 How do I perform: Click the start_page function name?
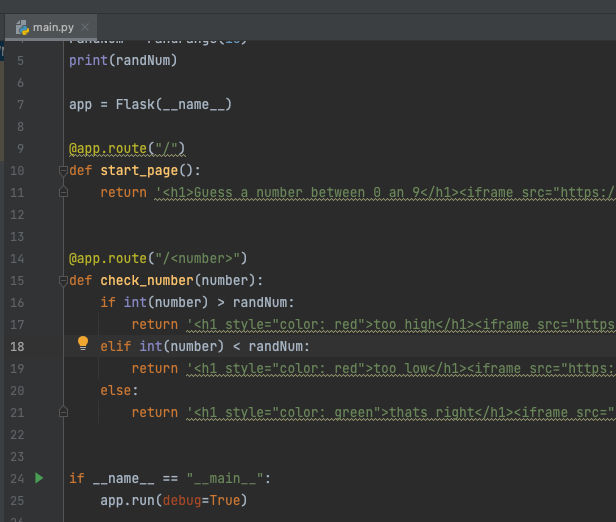(139, 170)
